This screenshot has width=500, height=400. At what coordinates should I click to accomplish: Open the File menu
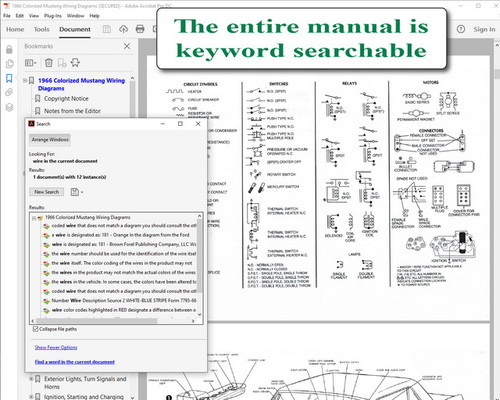(x=7, y=16)
